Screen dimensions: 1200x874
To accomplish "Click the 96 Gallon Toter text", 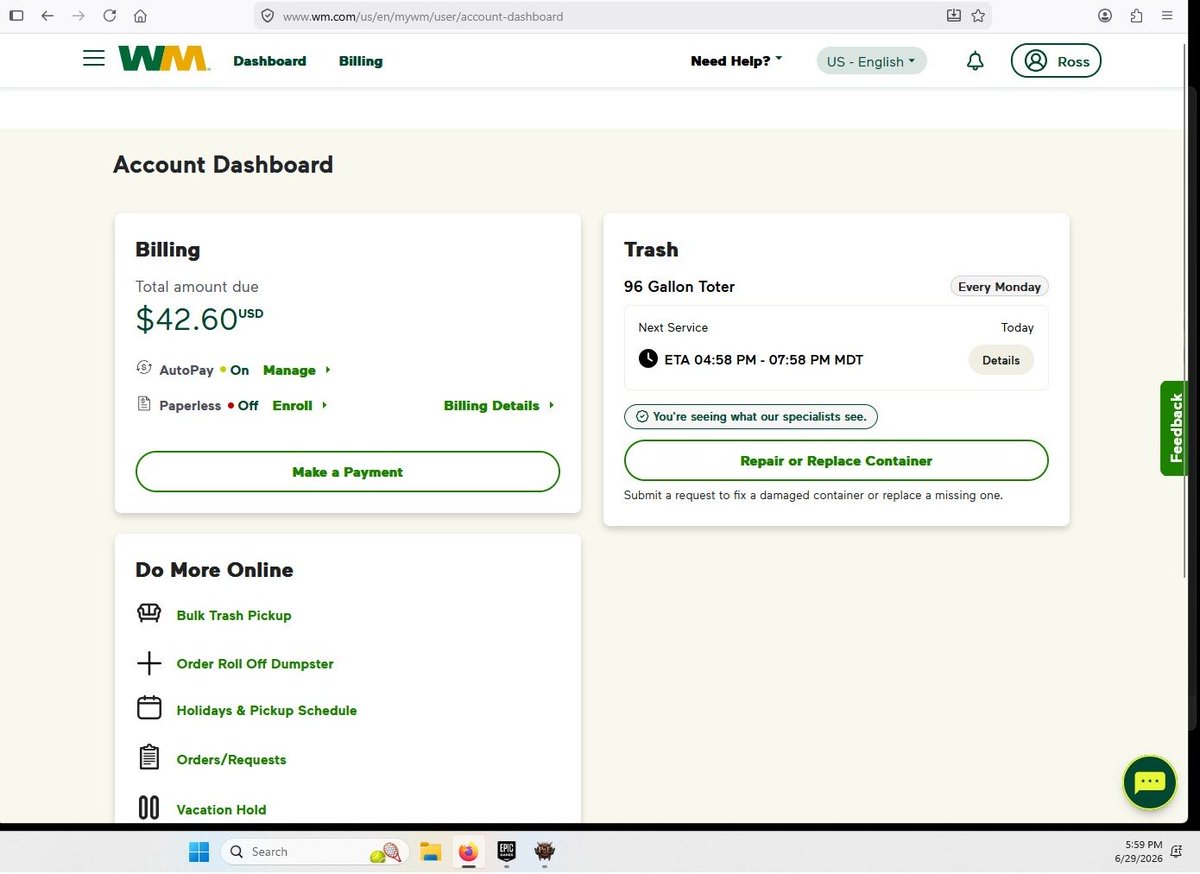I will coord(679,286).
